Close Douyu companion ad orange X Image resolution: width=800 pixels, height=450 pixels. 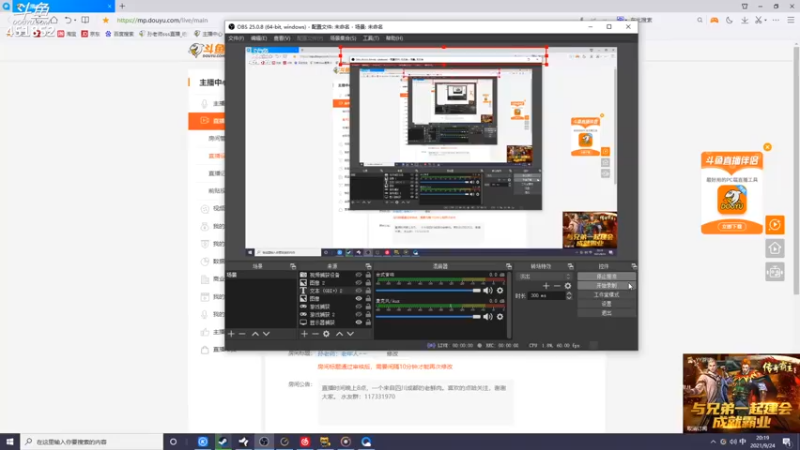(767, 147)
